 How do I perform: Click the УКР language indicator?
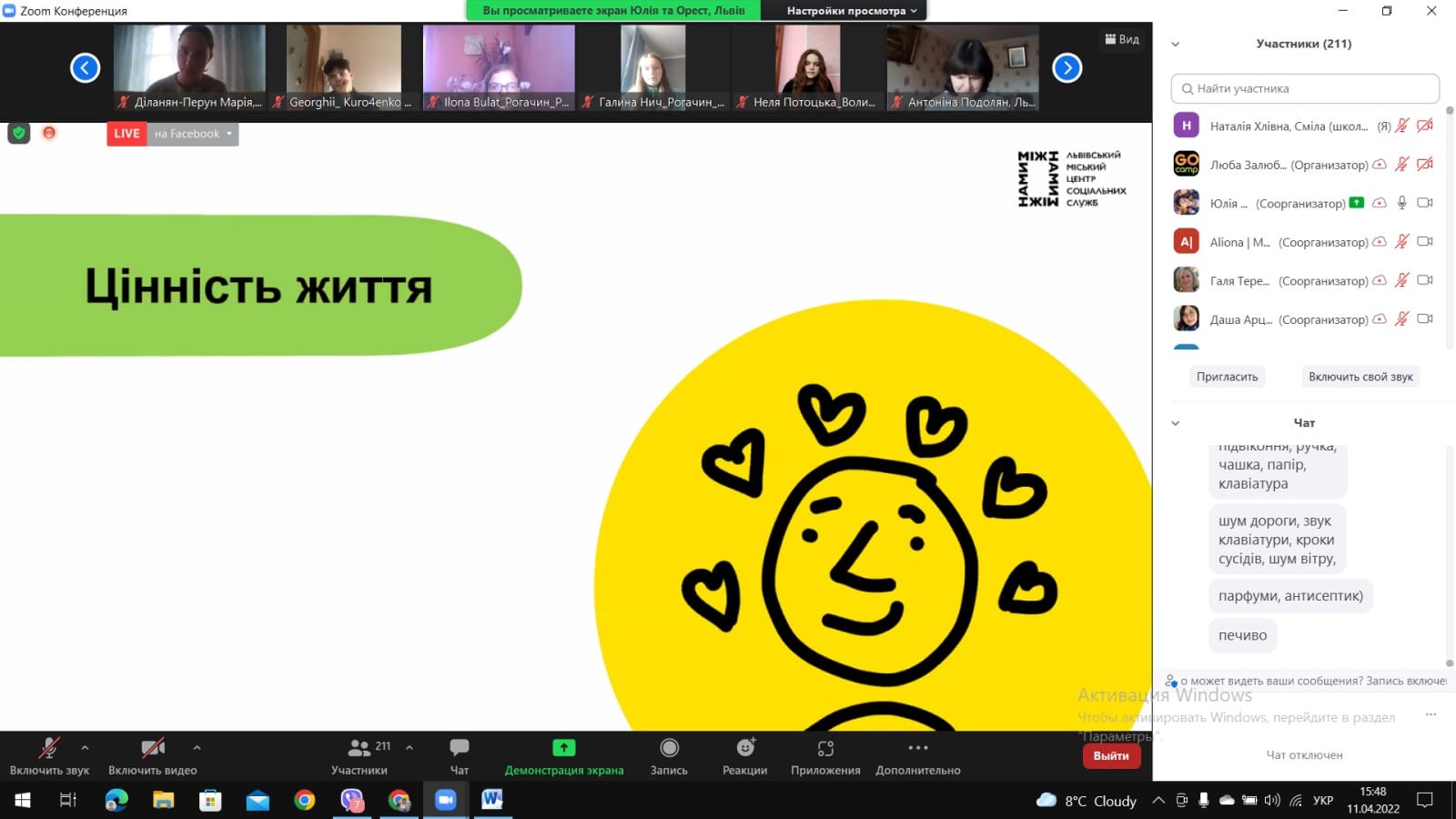(1323, 800)
